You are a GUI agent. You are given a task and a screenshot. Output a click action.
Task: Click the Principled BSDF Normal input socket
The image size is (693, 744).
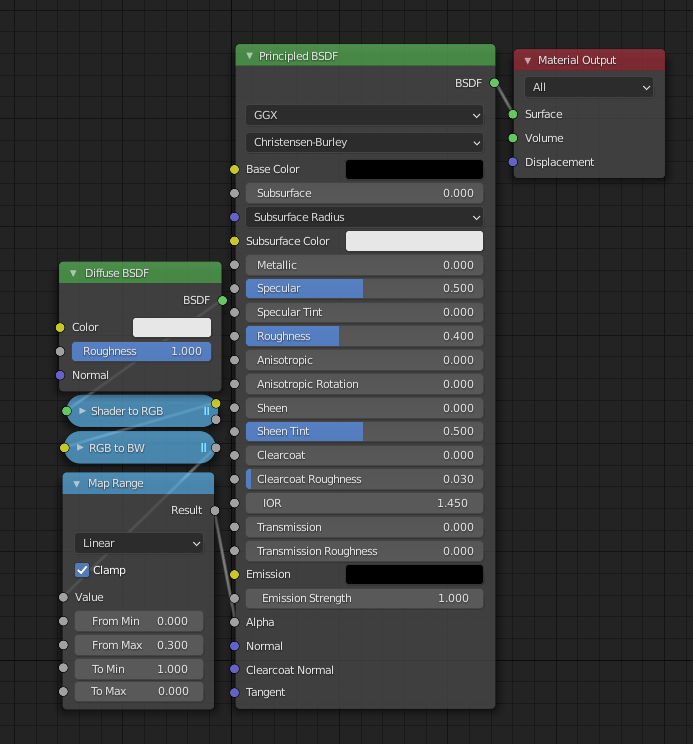234,646
